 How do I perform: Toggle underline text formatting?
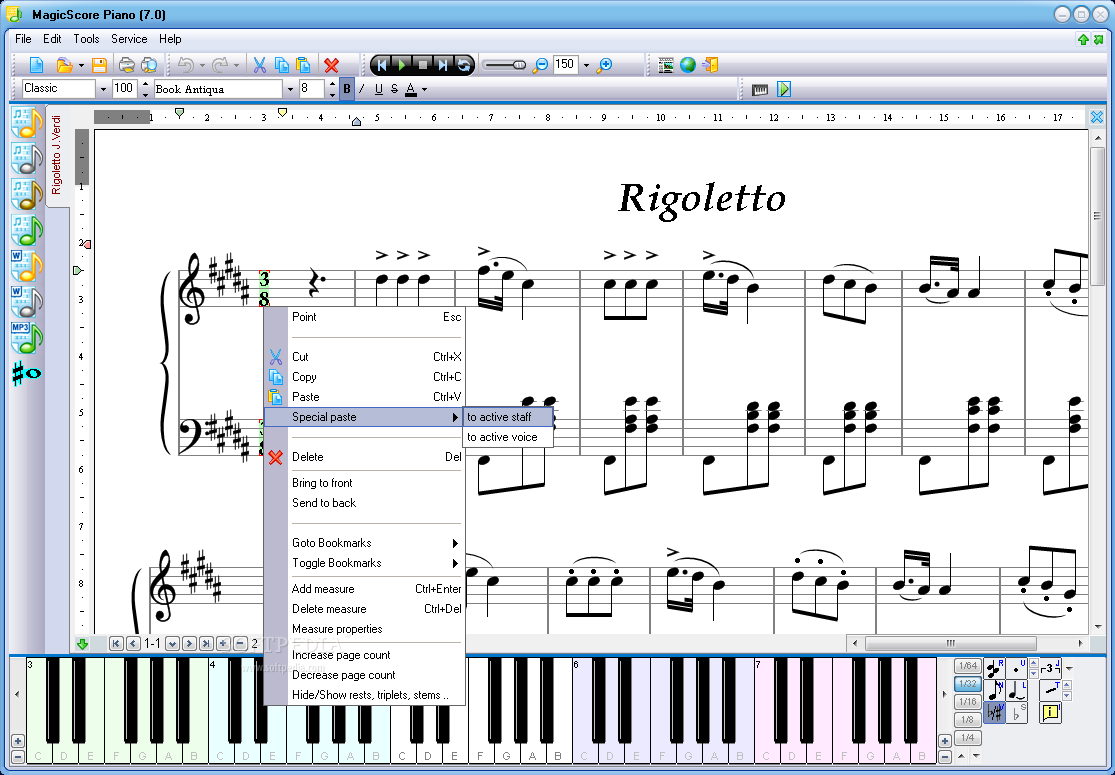[378, 89]
